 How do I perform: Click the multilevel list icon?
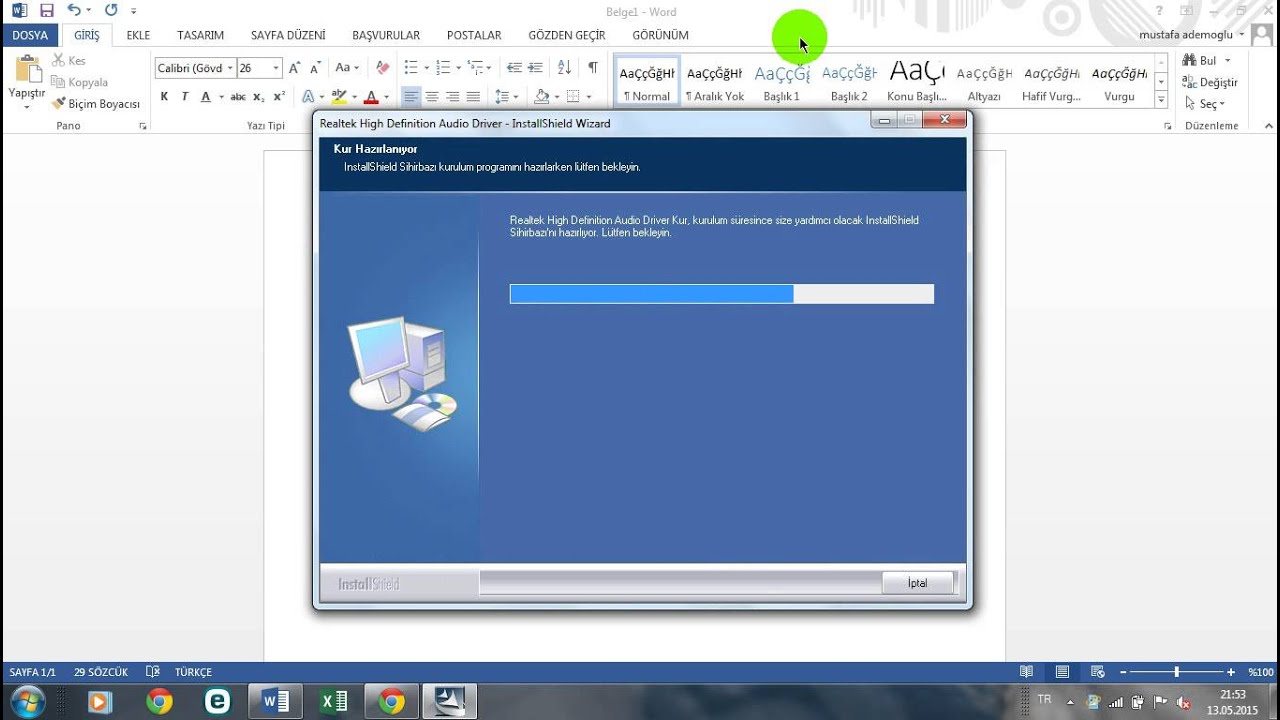pyautogui.click(x=476, y=68)
